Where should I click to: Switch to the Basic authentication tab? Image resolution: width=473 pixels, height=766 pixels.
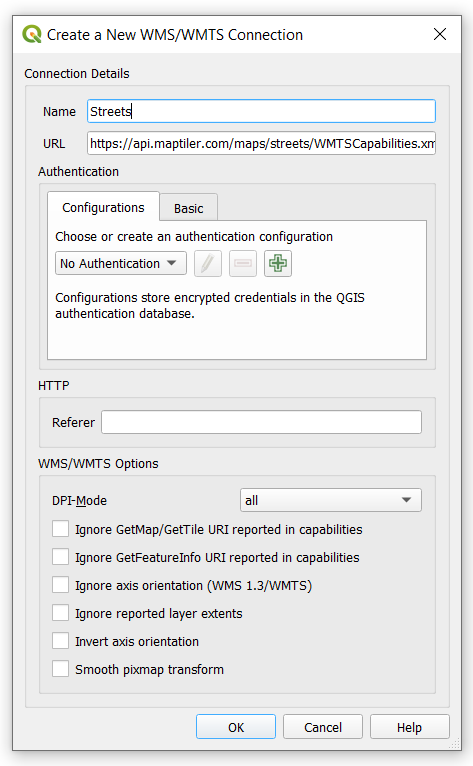click(189, 208)
